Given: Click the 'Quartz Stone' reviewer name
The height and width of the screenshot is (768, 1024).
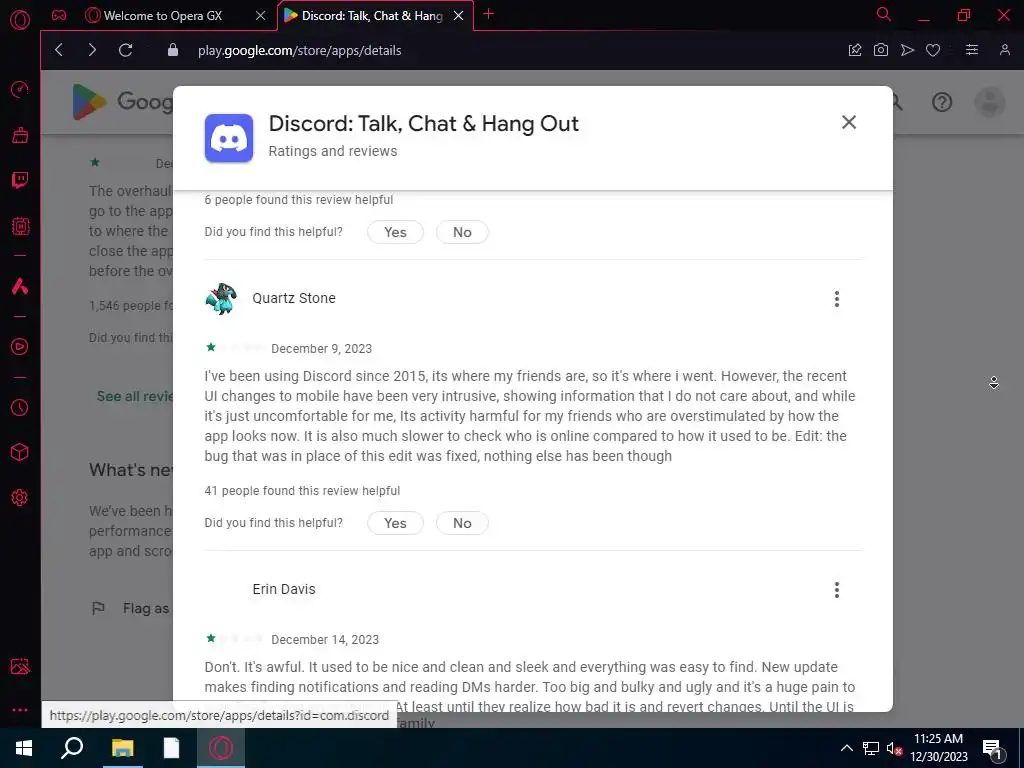Looking at the screenshot, I should click(294, 298).
